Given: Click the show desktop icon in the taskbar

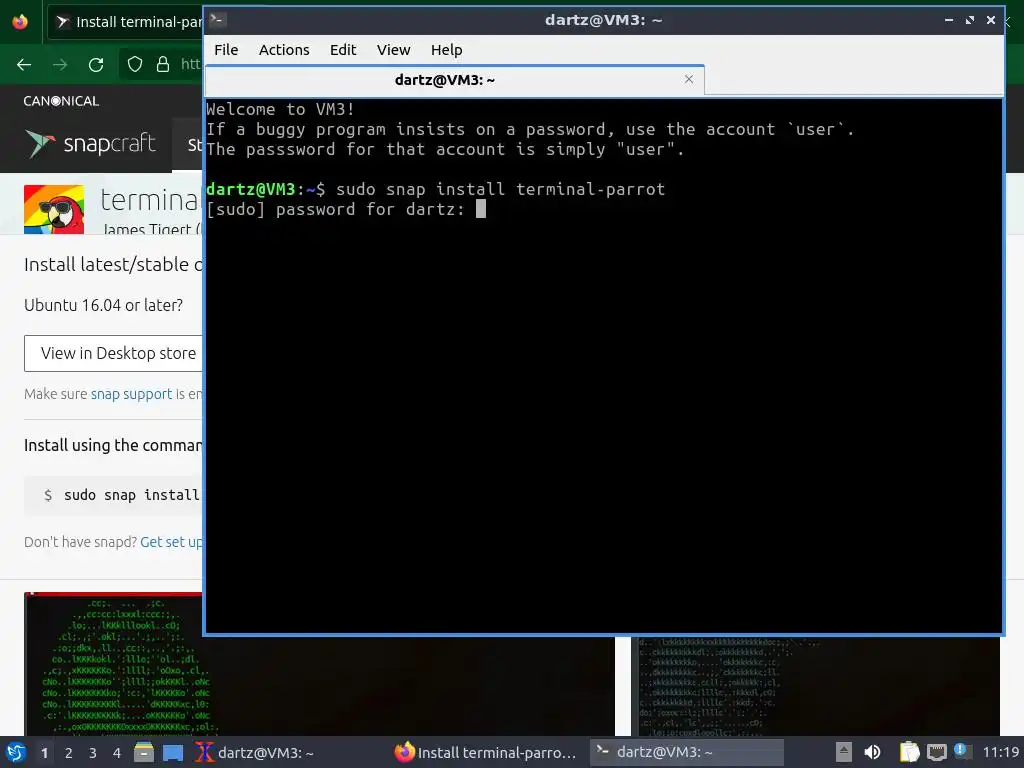Looking at the screenshot, I should (173, 752).
